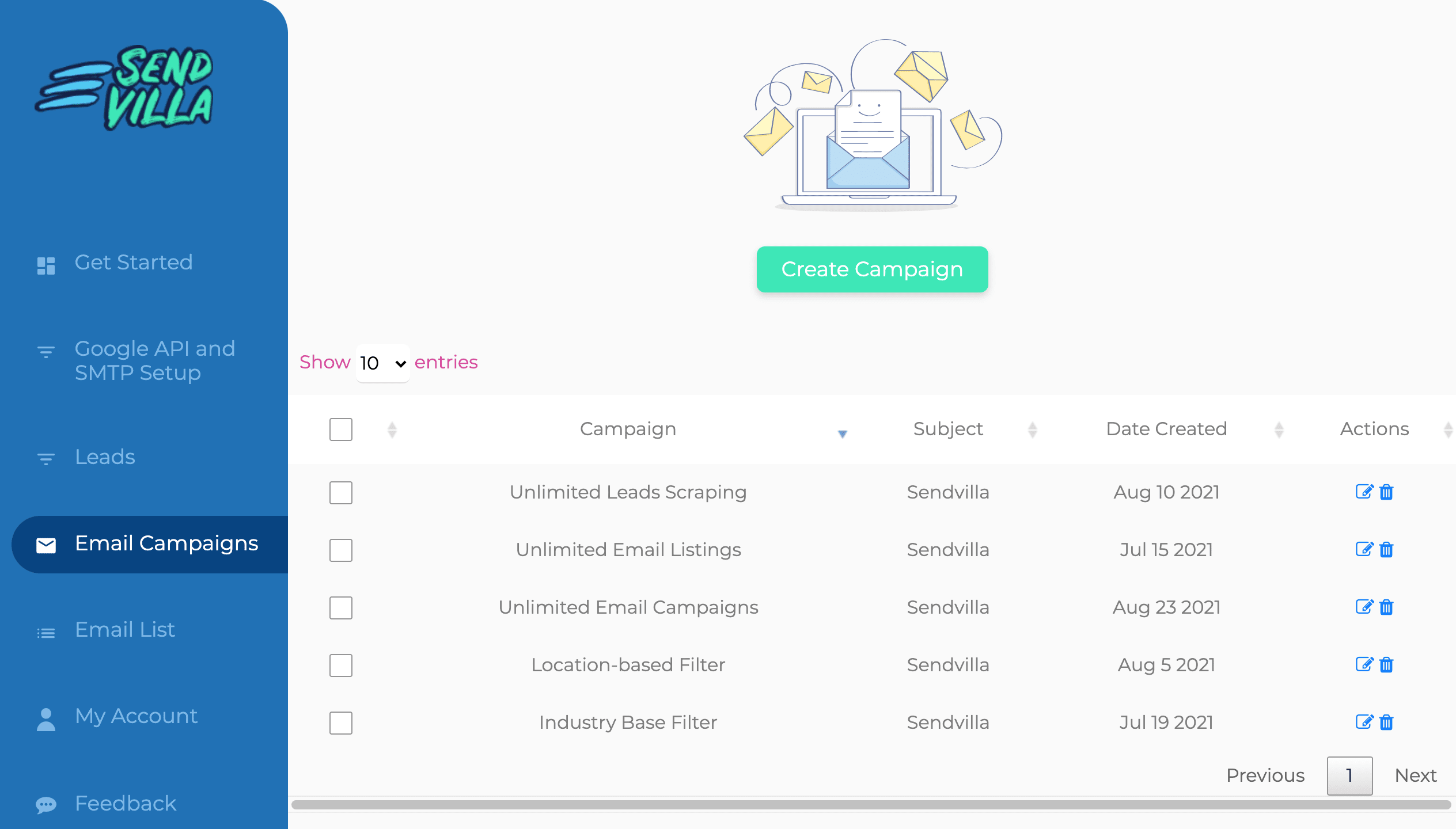Image resolution: width=1456 pixels, height=829 pixels.
Task: Click trash icon for Location-based Filter
Action: coord(1386,665)
